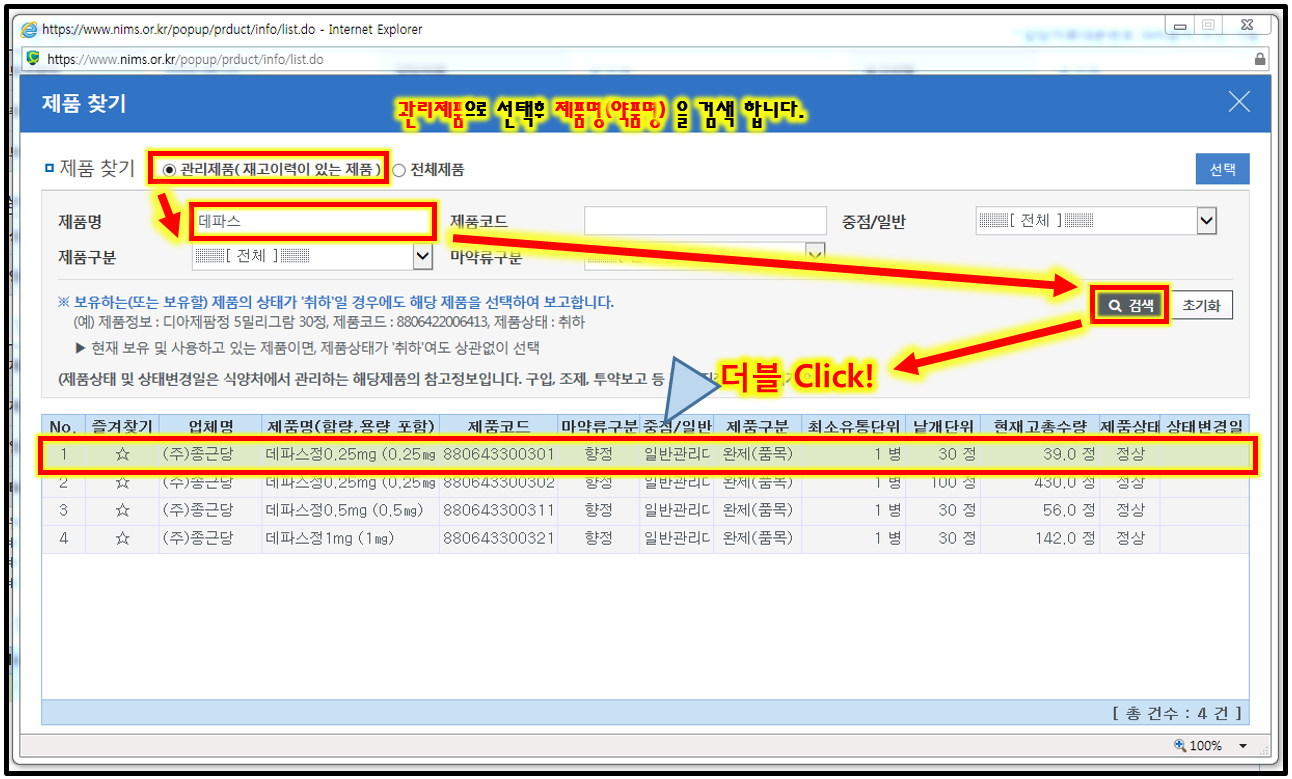This screenshot has width=1292, height=779.
Task: Click the padlock icon in address bar
Action: (x=1260, y=59)
